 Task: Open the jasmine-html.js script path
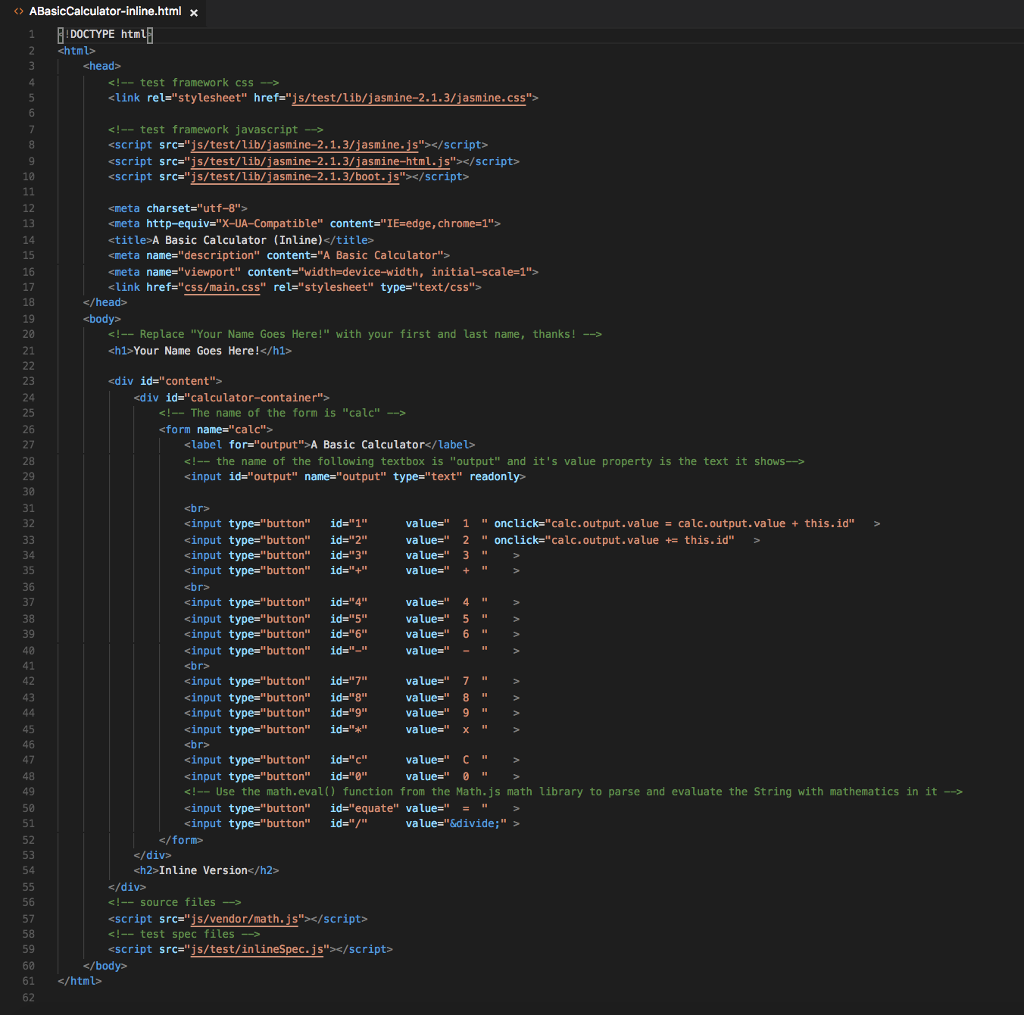320,161
